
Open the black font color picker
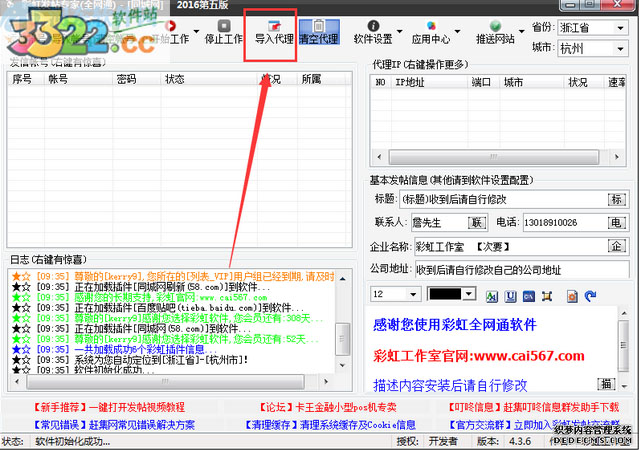point(452,295)
